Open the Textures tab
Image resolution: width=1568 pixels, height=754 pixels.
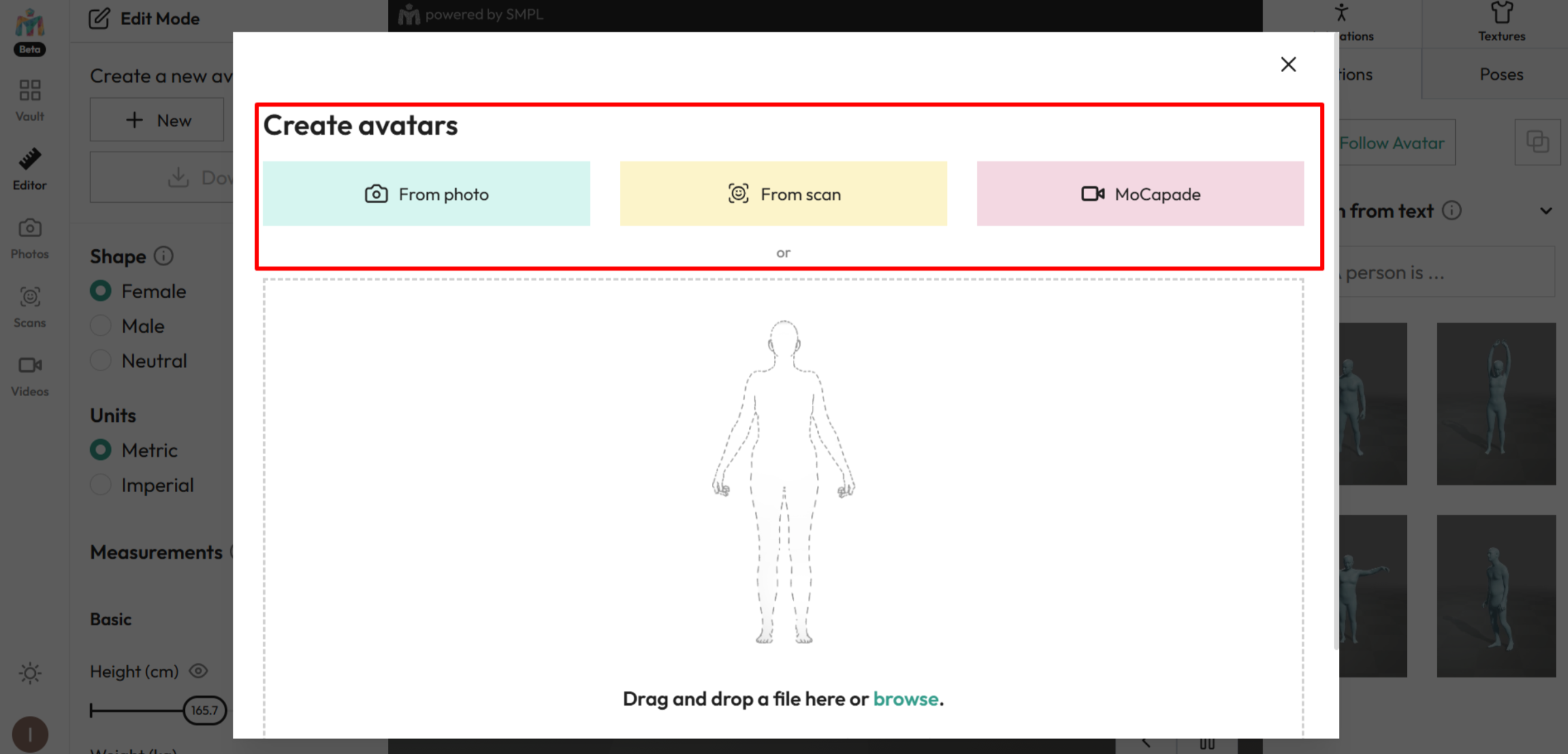tap(1501, 23)
